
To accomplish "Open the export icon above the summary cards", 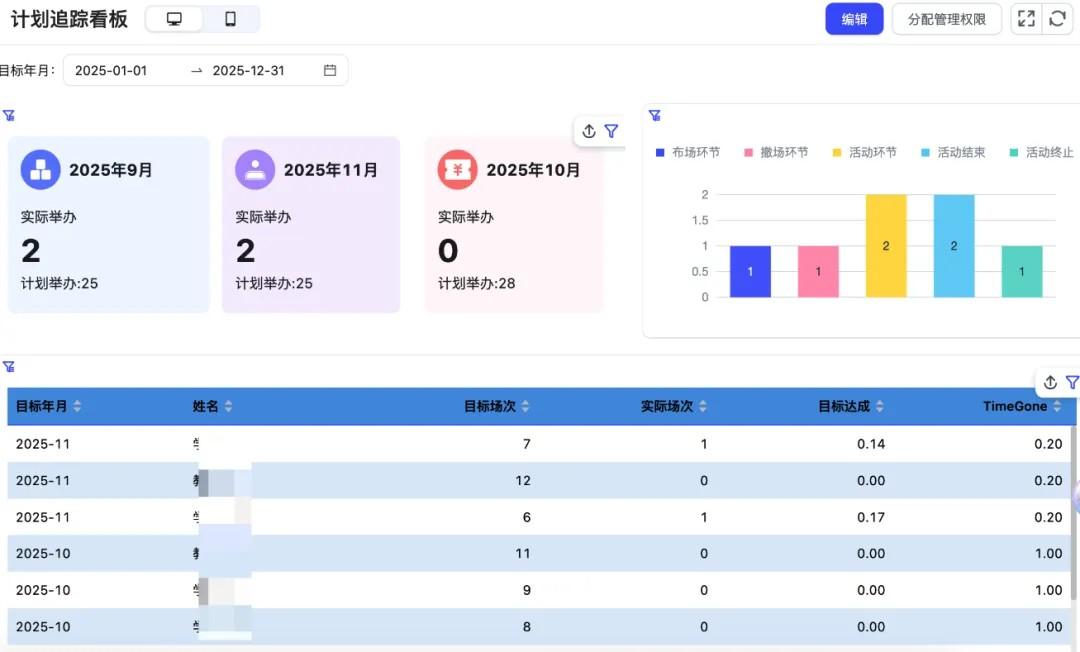I will pos(589,131).
